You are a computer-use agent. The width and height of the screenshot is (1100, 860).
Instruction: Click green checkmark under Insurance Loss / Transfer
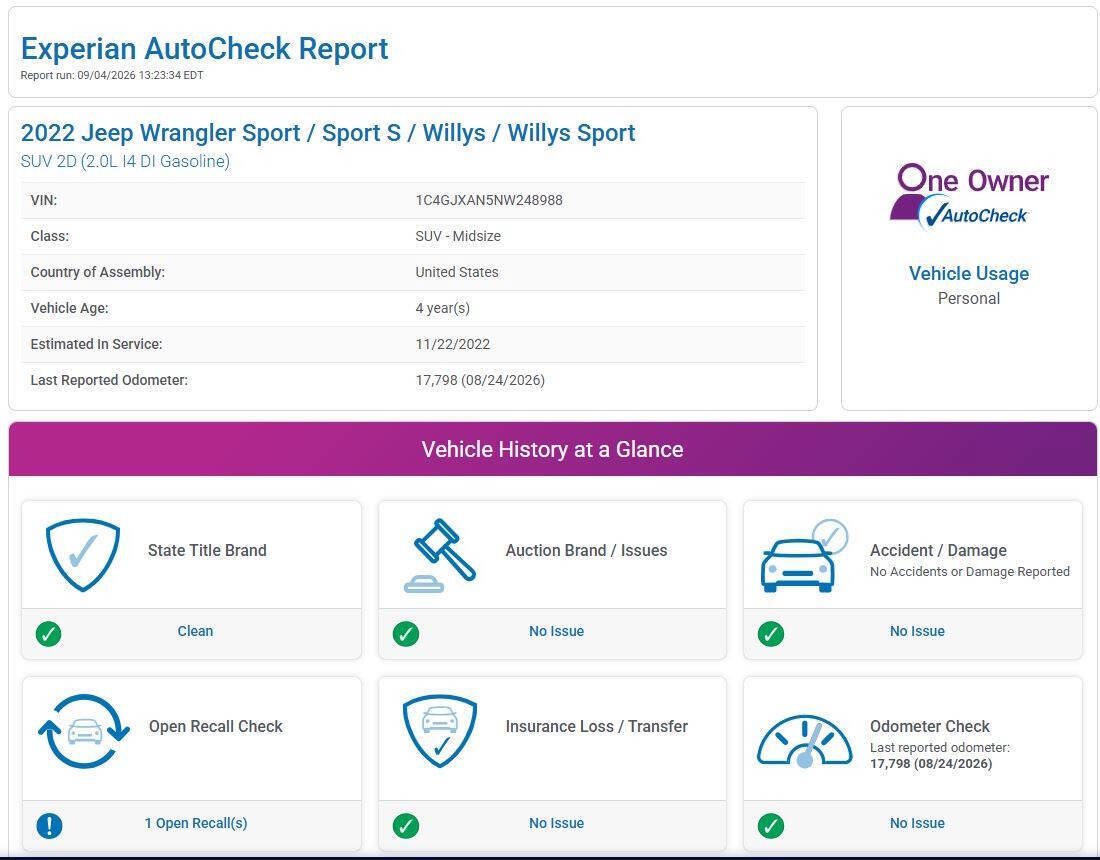click(x=405, y=826)
